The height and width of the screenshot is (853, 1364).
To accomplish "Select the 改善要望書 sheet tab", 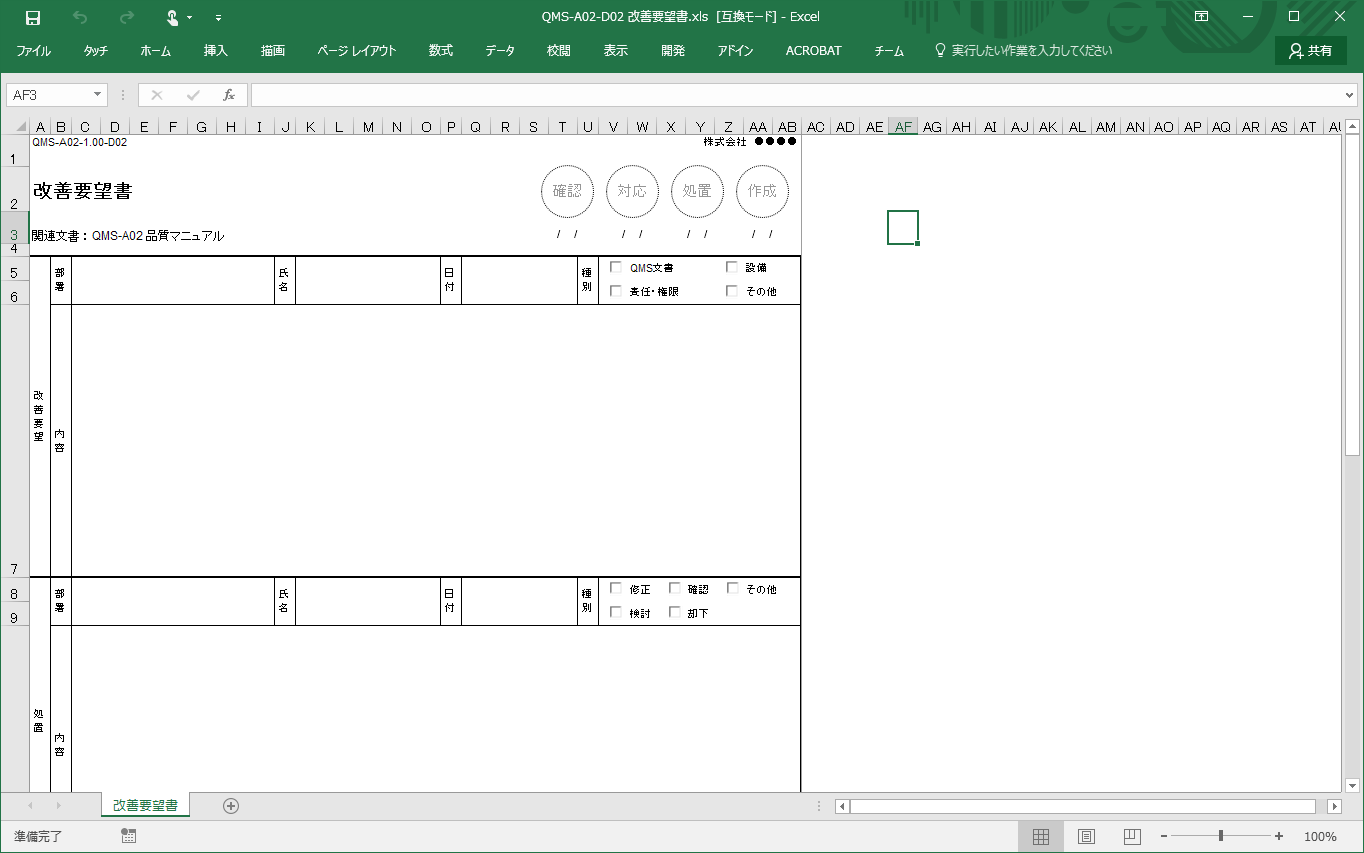I will click(145, 806).
